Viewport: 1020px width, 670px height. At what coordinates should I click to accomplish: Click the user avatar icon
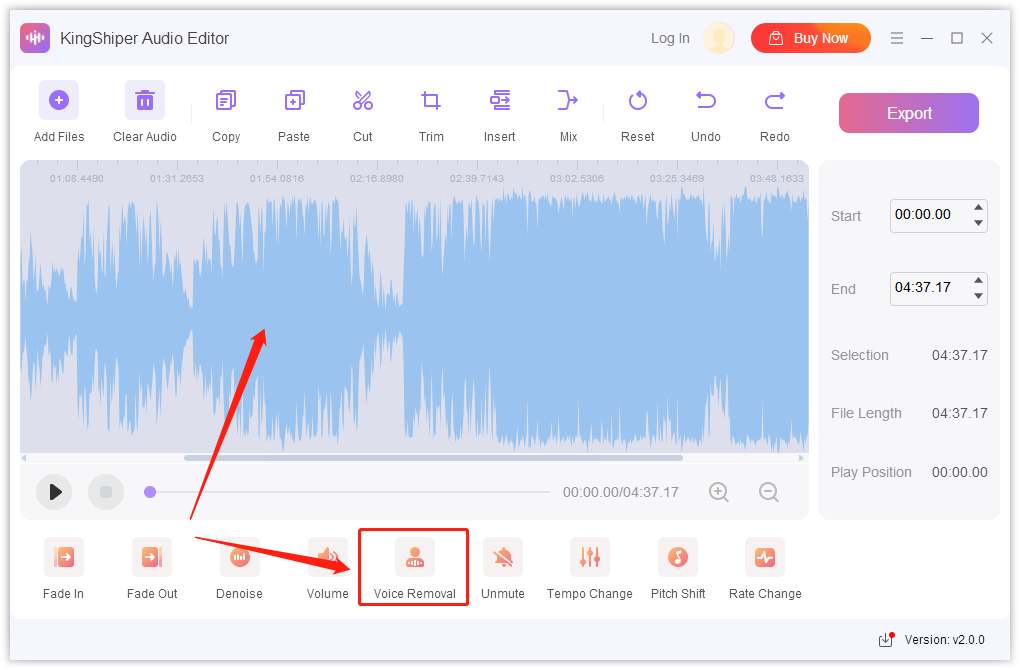coord(719,38)
